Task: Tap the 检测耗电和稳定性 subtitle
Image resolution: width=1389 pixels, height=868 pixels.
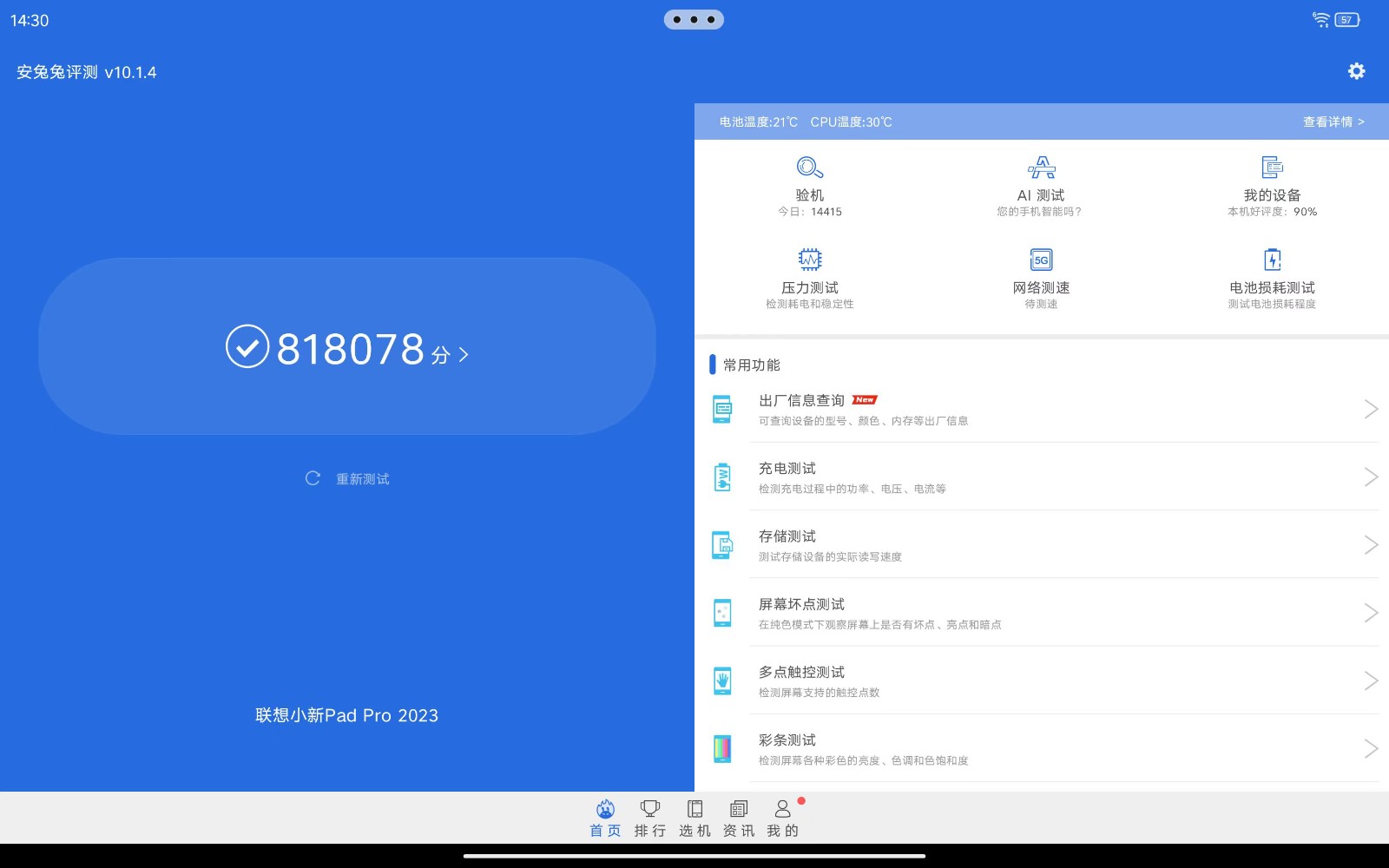Action: [x=809, y=304]
